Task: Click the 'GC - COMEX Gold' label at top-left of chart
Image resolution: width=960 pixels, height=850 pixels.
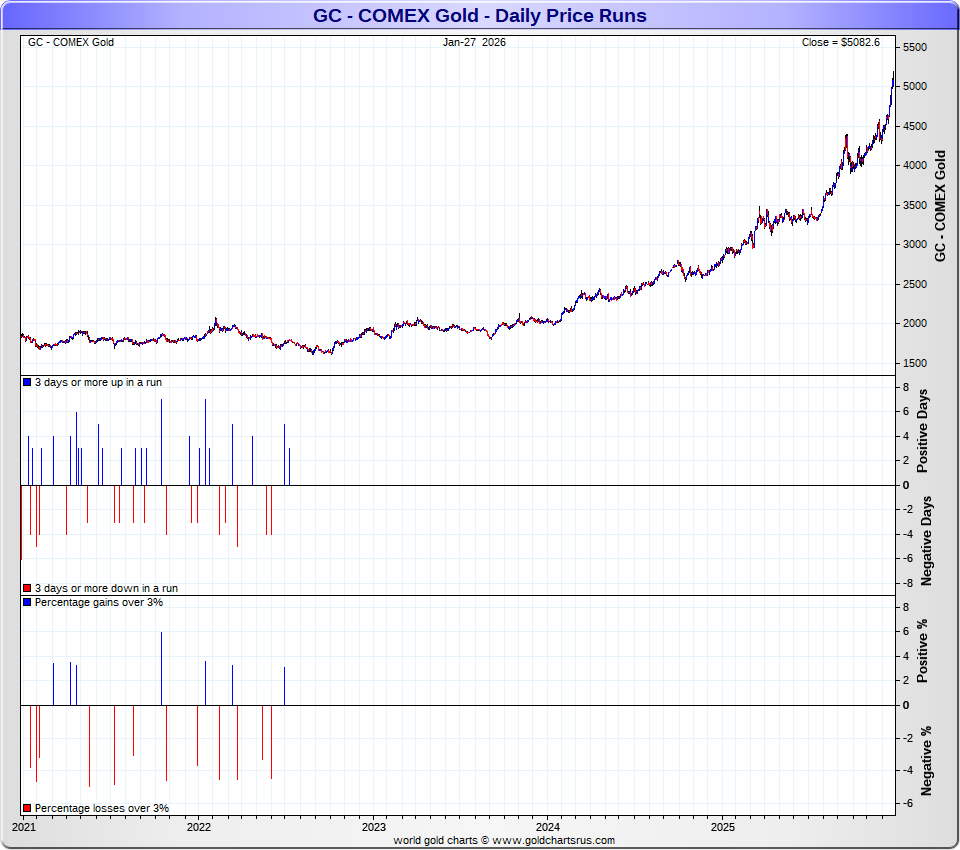Action: pyautogui.click(x=71, y=42)
